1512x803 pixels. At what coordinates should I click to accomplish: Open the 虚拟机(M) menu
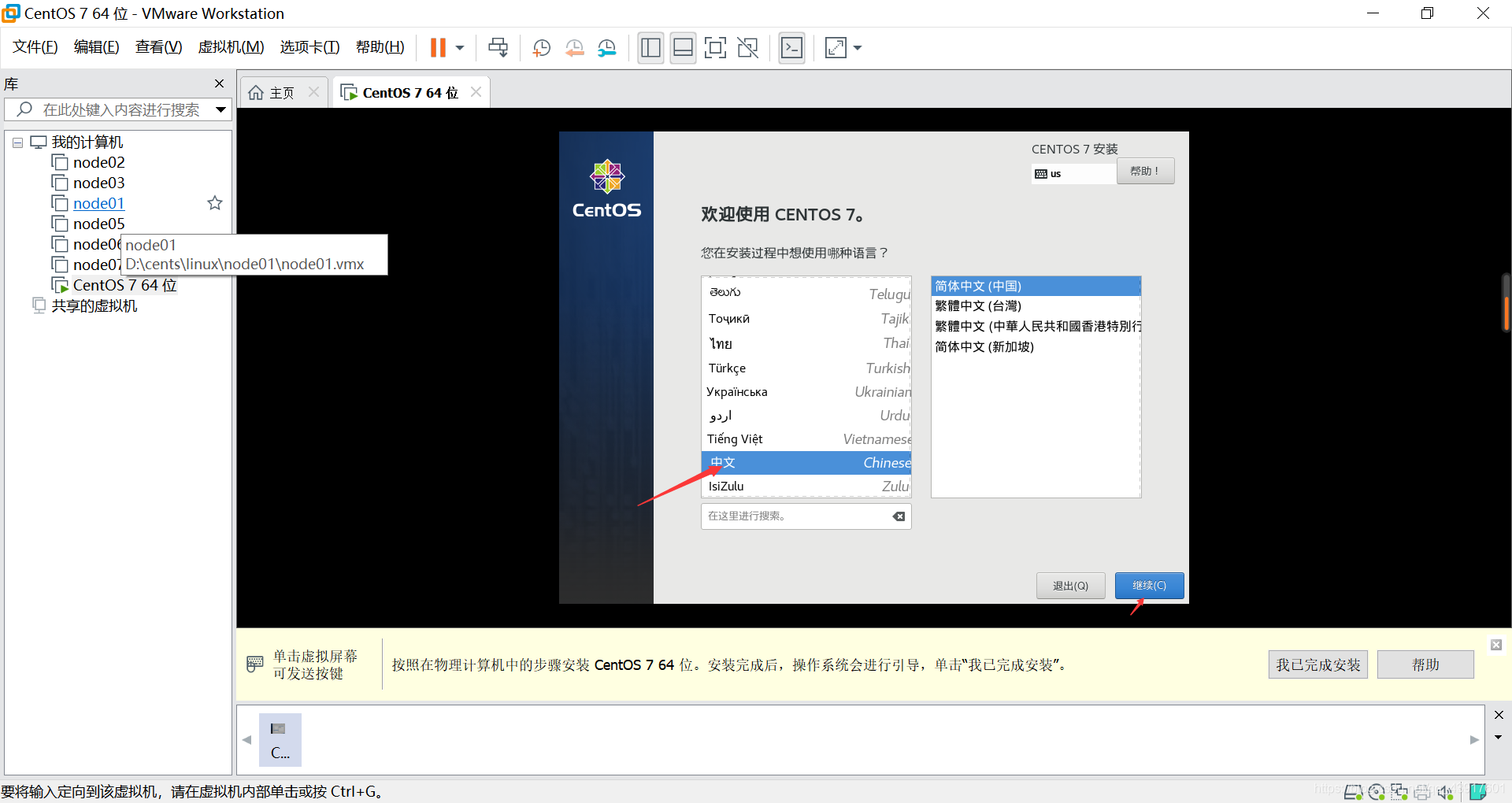(231, 47)
